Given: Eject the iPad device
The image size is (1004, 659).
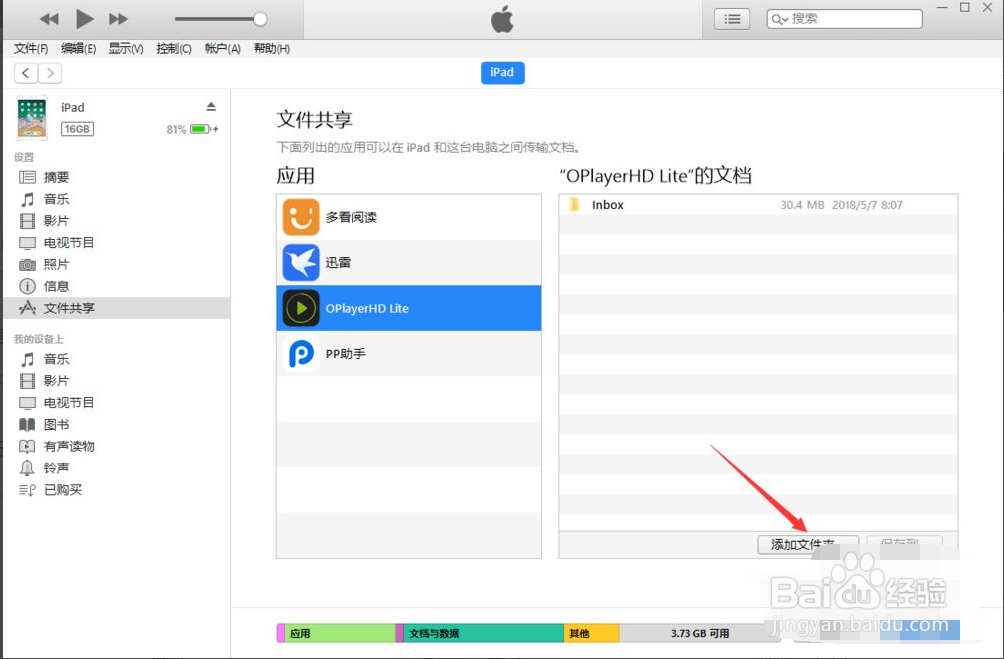Looking at the screenshot, I should (211, 106).
